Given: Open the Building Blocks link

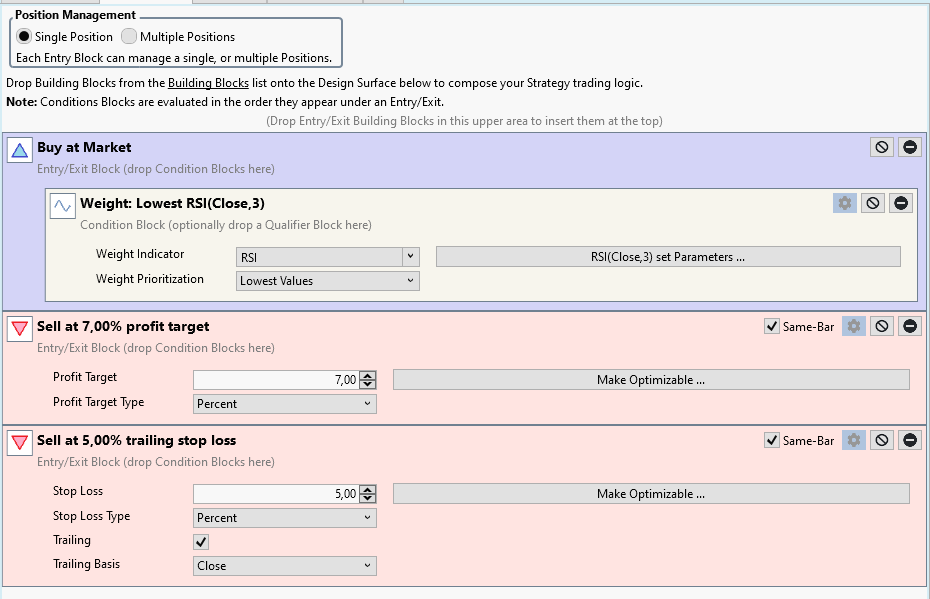Looking at the screenshot, I should [x=208, y=83].
